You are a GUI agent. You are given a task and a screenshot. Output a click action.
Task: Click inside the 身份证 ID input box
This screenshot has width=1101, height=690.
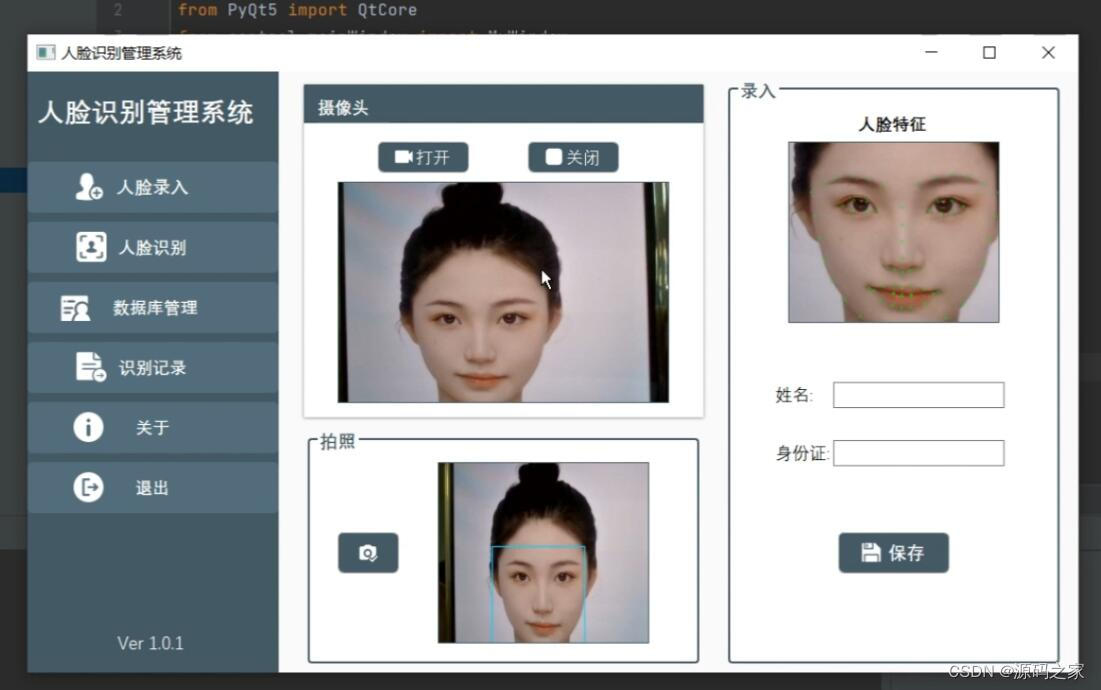point(918,452)
